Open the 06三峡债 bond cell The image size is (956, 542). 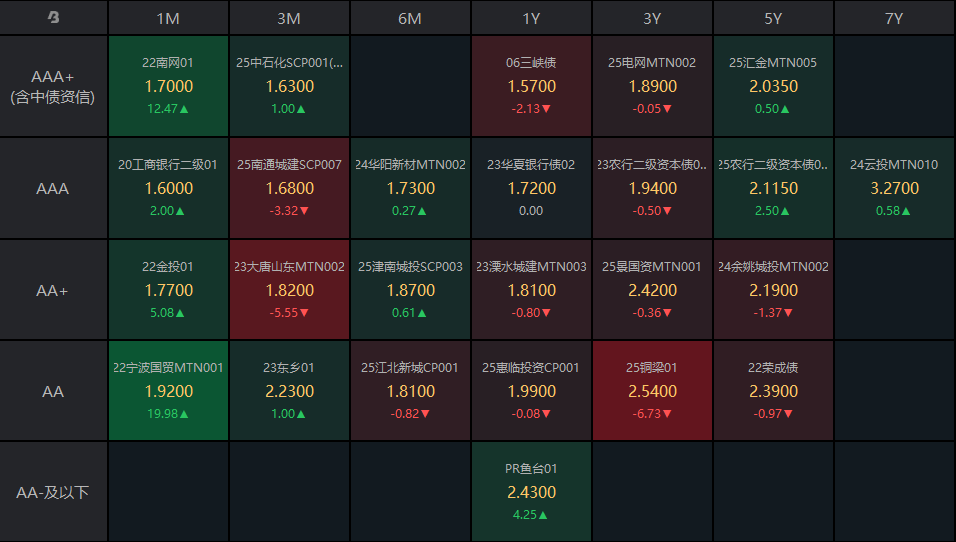click(531, 86)
